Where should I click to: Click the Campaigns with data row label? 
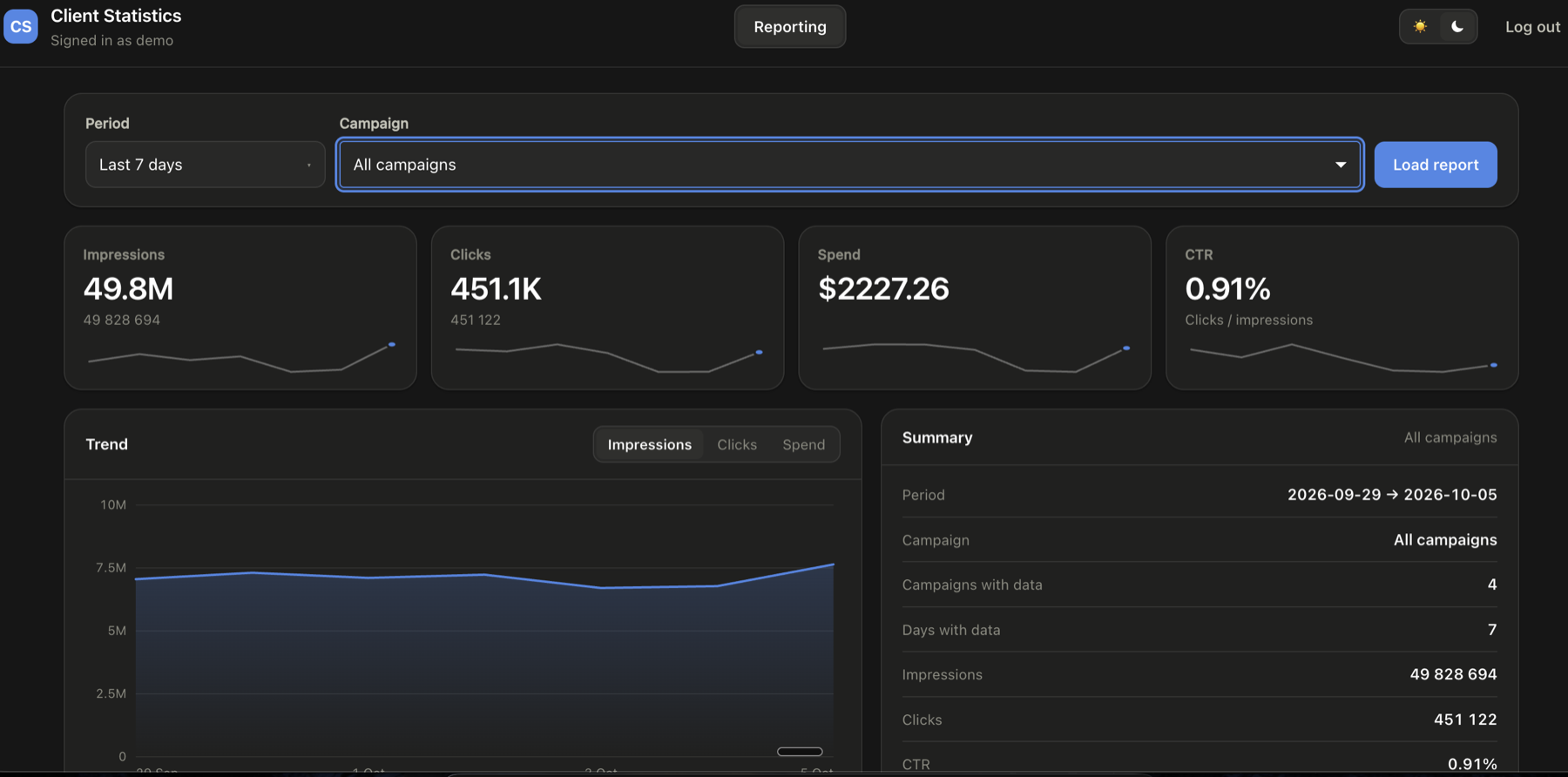972,584
